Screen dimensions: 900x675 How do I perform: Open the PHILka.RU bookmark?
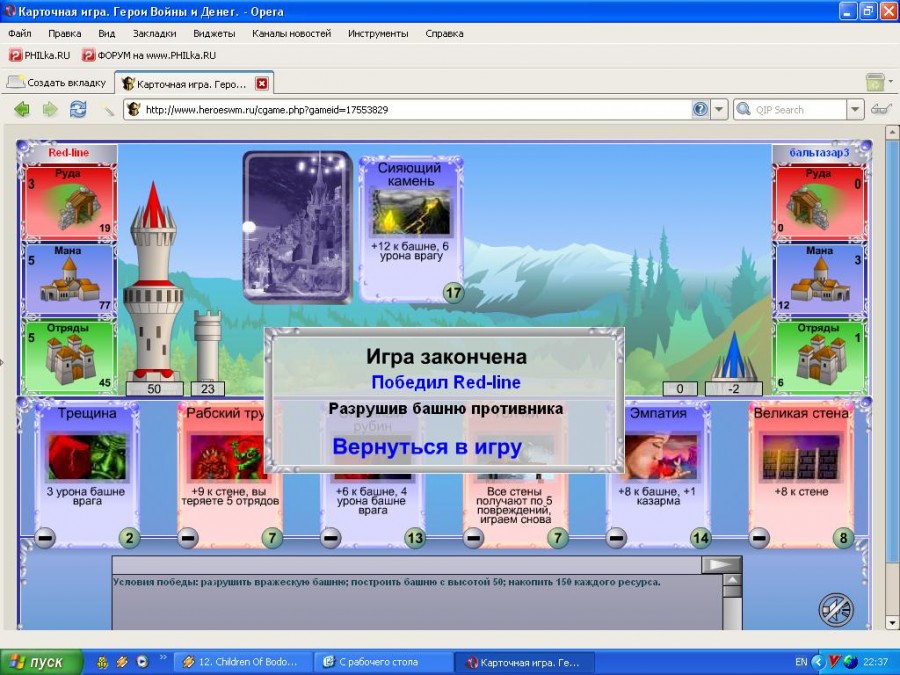click(40, 55)
